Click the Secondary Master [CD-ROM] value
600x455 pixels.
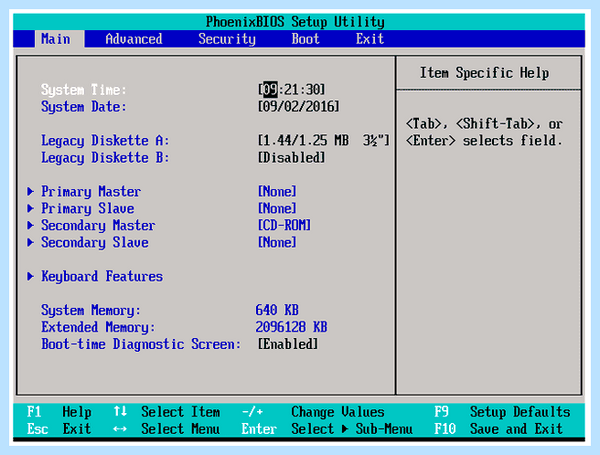click(x=284, y=225)
